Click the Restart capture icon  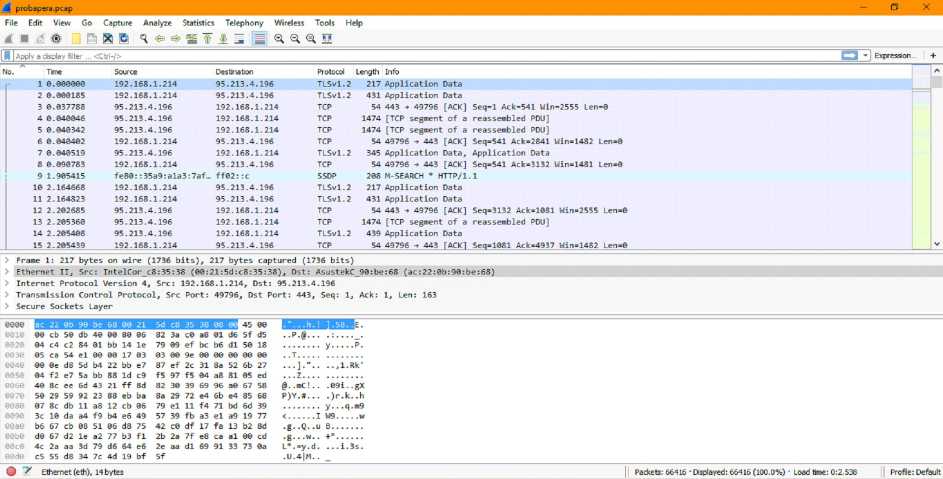(x=40, y=39)
